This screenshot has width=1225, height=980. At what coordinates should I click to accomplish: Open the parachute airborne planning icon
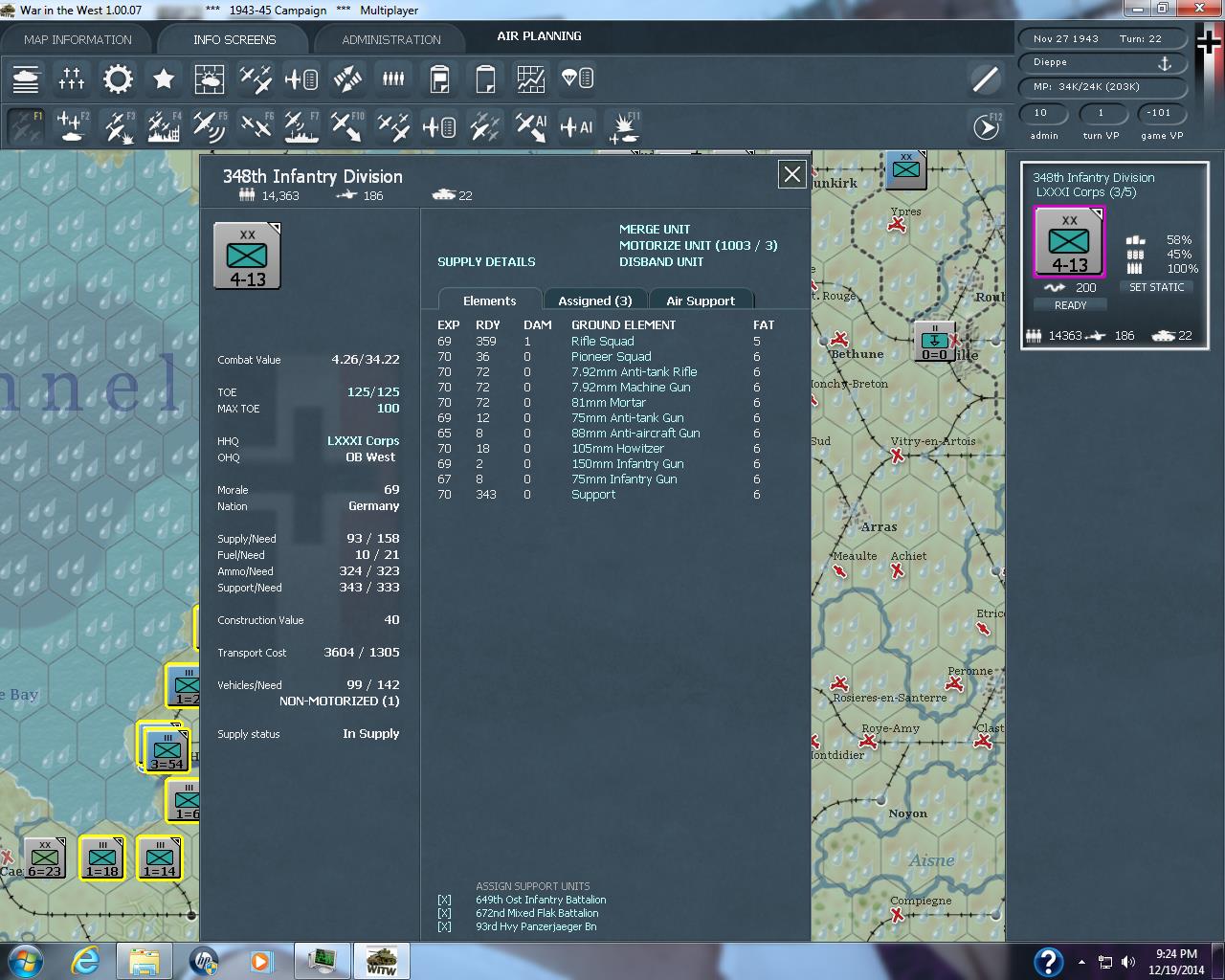coord(577,78)
